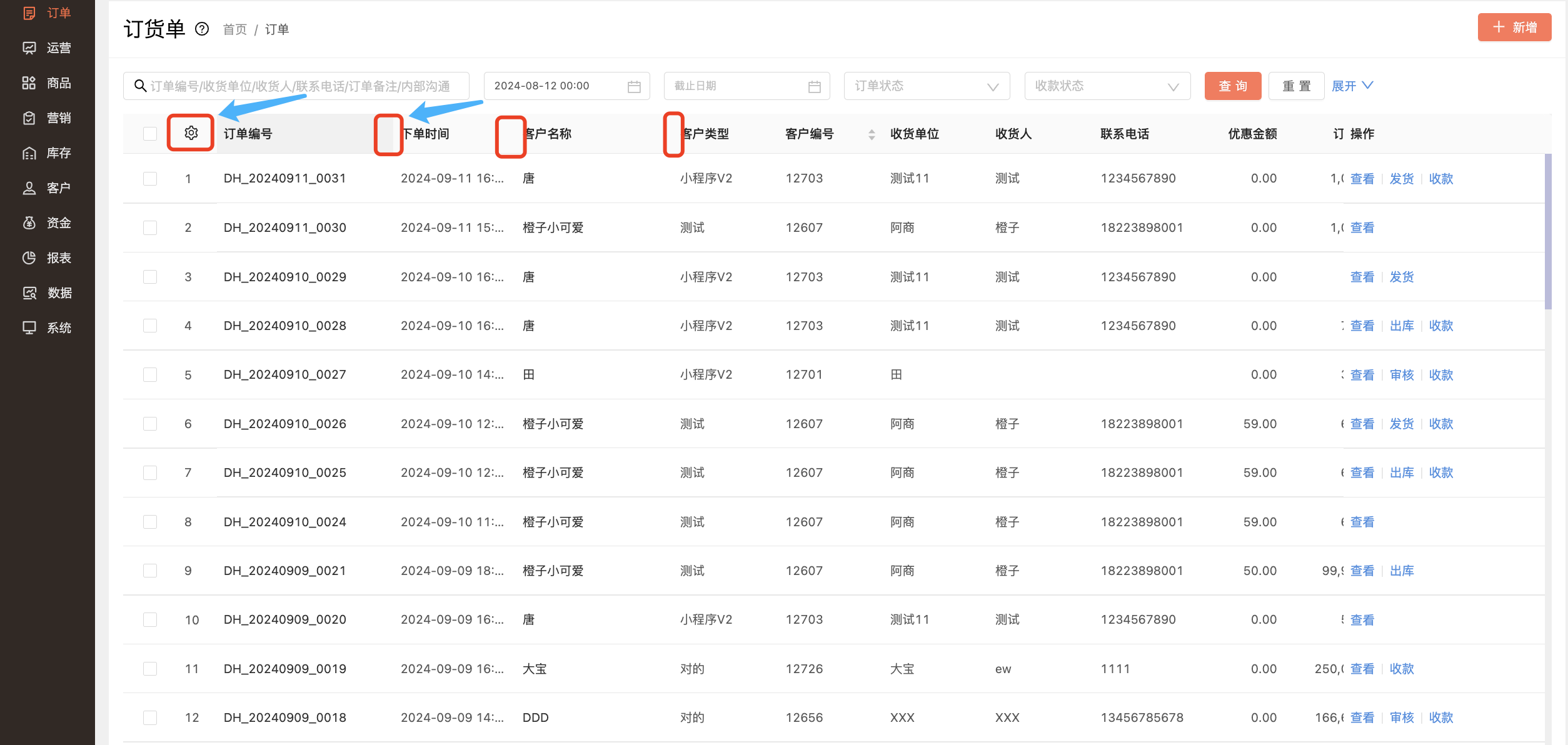Click 出库 for order DH_20240910_0028

tap(1402, 326)
